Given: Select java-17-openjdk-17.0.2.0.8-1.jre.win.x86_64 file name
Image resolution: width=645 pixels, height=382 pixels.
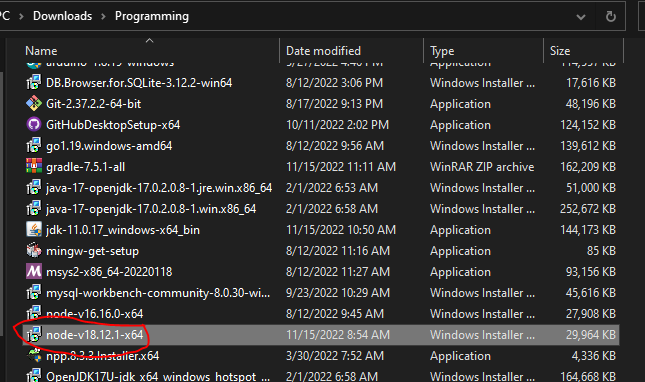Looking at the screenshot, I should (x=159, y=188).
